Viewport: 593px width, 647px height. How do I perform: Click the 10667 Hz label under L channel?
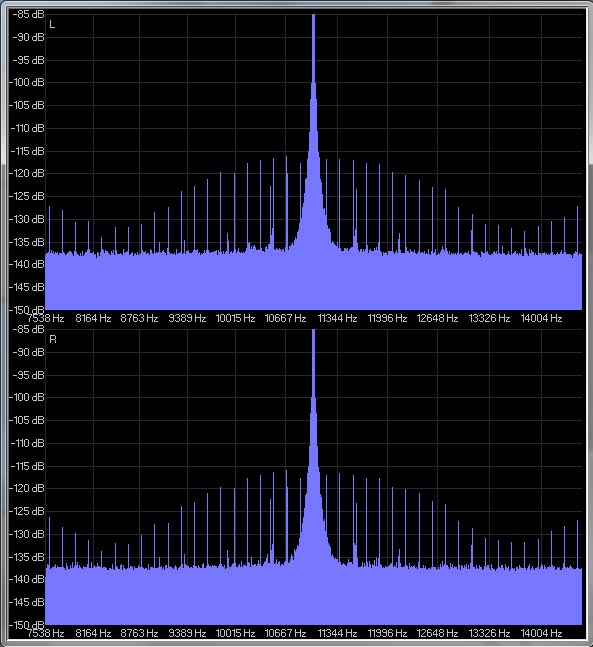coord(285,318)
